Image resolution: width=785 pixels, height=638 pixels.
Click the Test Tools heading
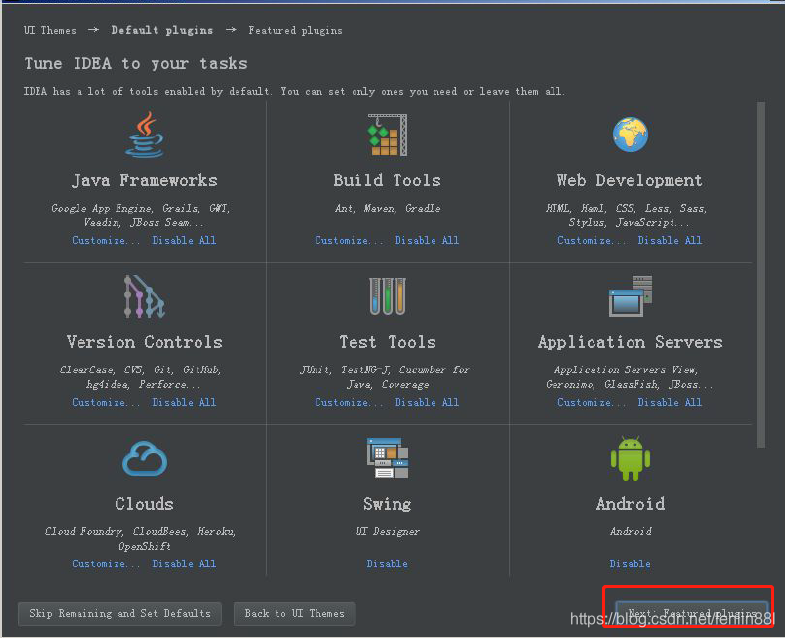click(x=387, y=342)
